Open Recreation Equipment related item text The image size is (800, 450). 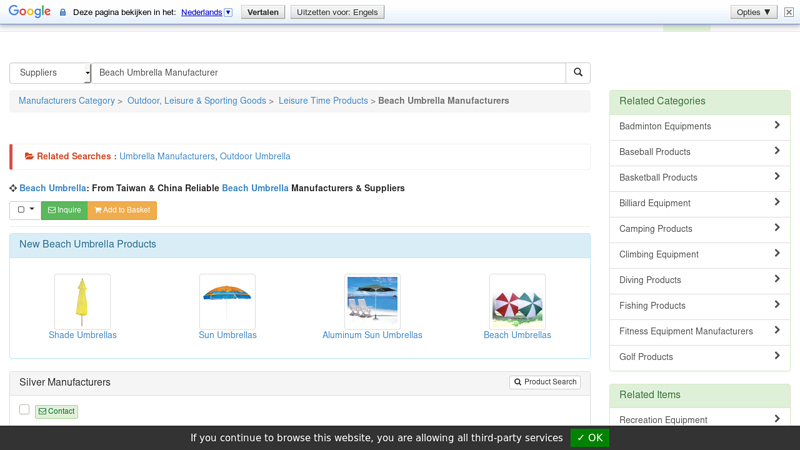[663, 420]
